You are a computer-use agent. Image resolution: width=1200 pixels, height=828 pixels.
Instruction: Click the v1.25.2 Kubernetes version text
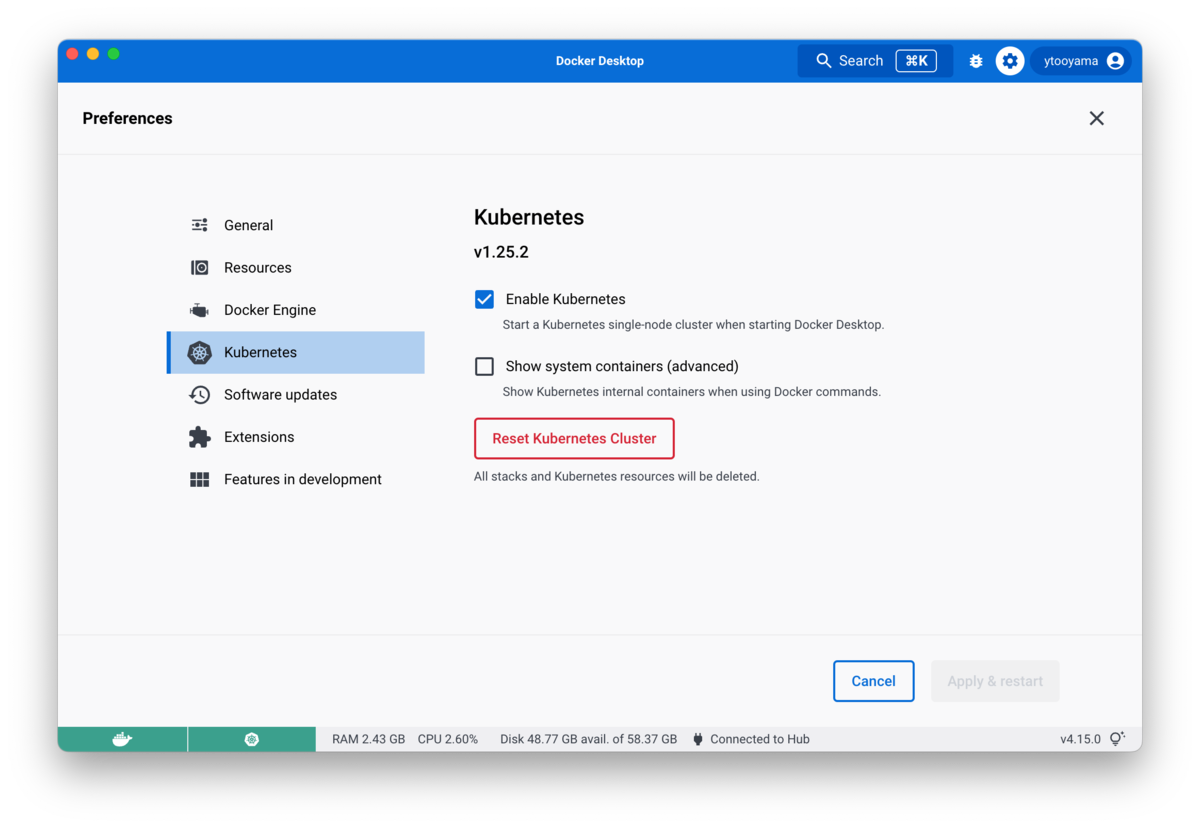501,252
